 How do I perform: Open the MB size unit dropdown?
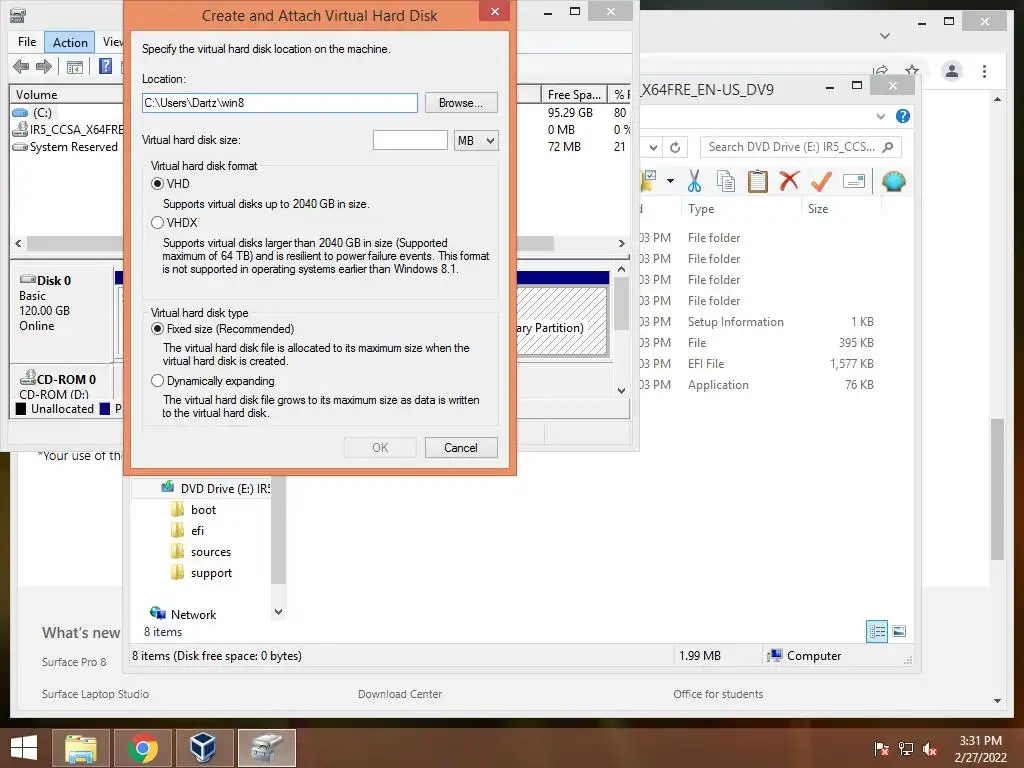click(x=476, y=140)
